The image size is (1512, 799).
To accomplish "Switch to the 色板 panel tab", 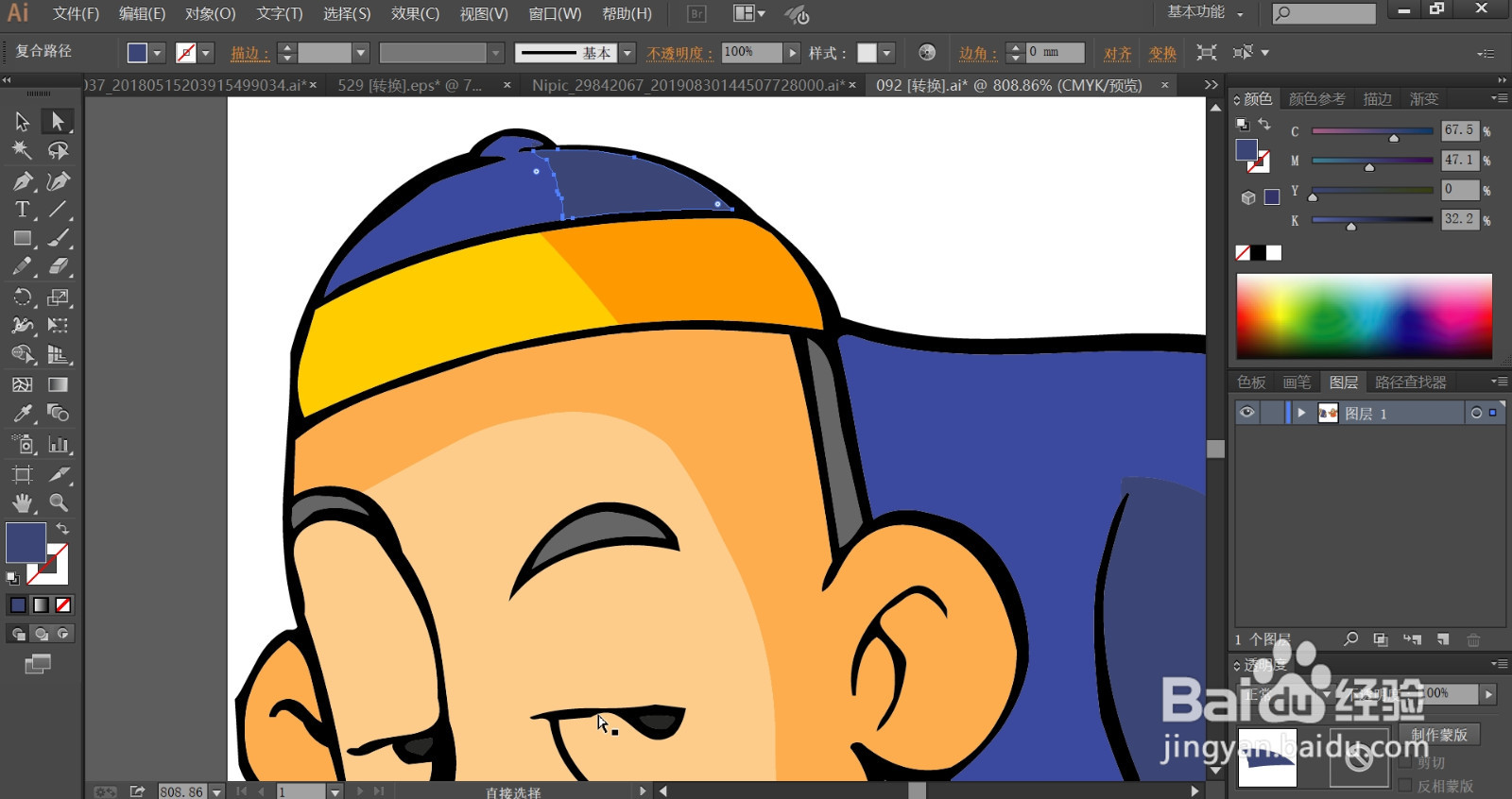I will coord(1251,382).
